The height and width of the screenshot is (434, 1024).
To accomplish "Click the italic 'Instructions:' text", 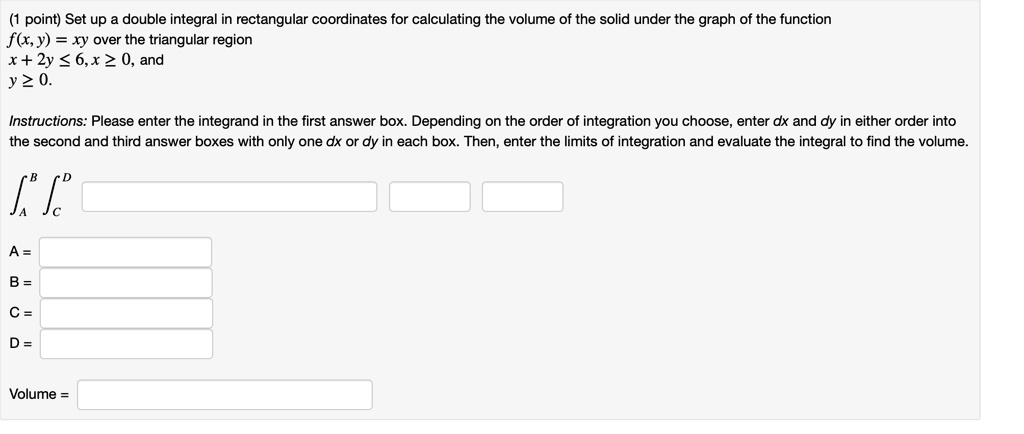I will 48,121.
